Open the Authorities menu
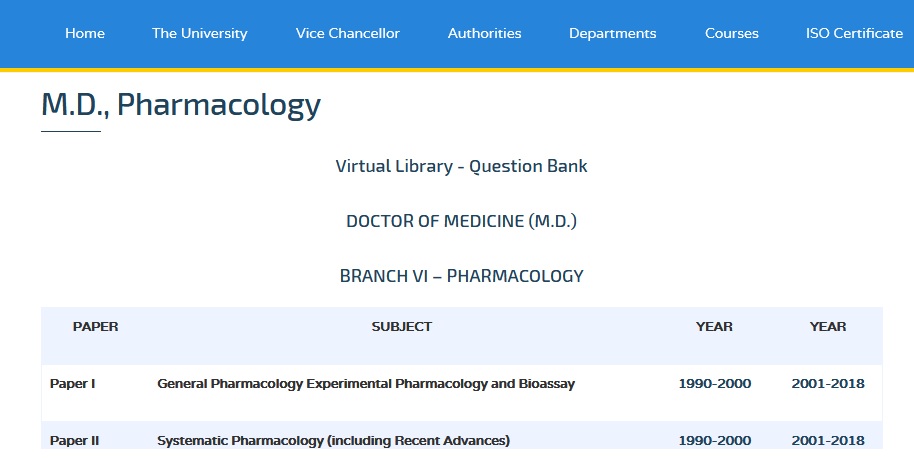914x472 pixels. click(x=484, y=33)
